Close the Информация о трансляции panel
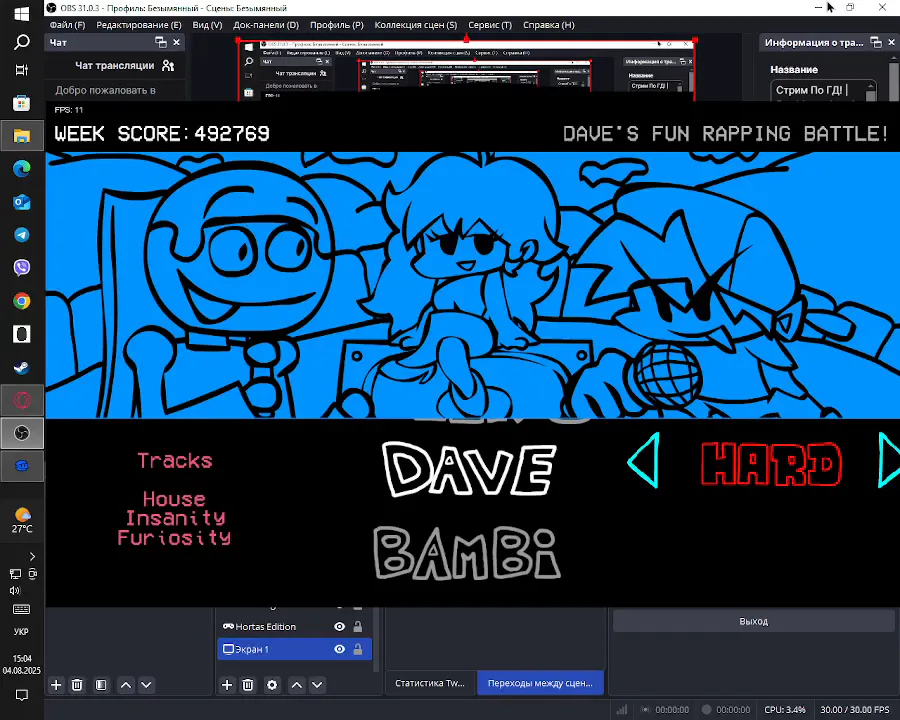This screenshot has height=720, width=900. tap(891, 42)
